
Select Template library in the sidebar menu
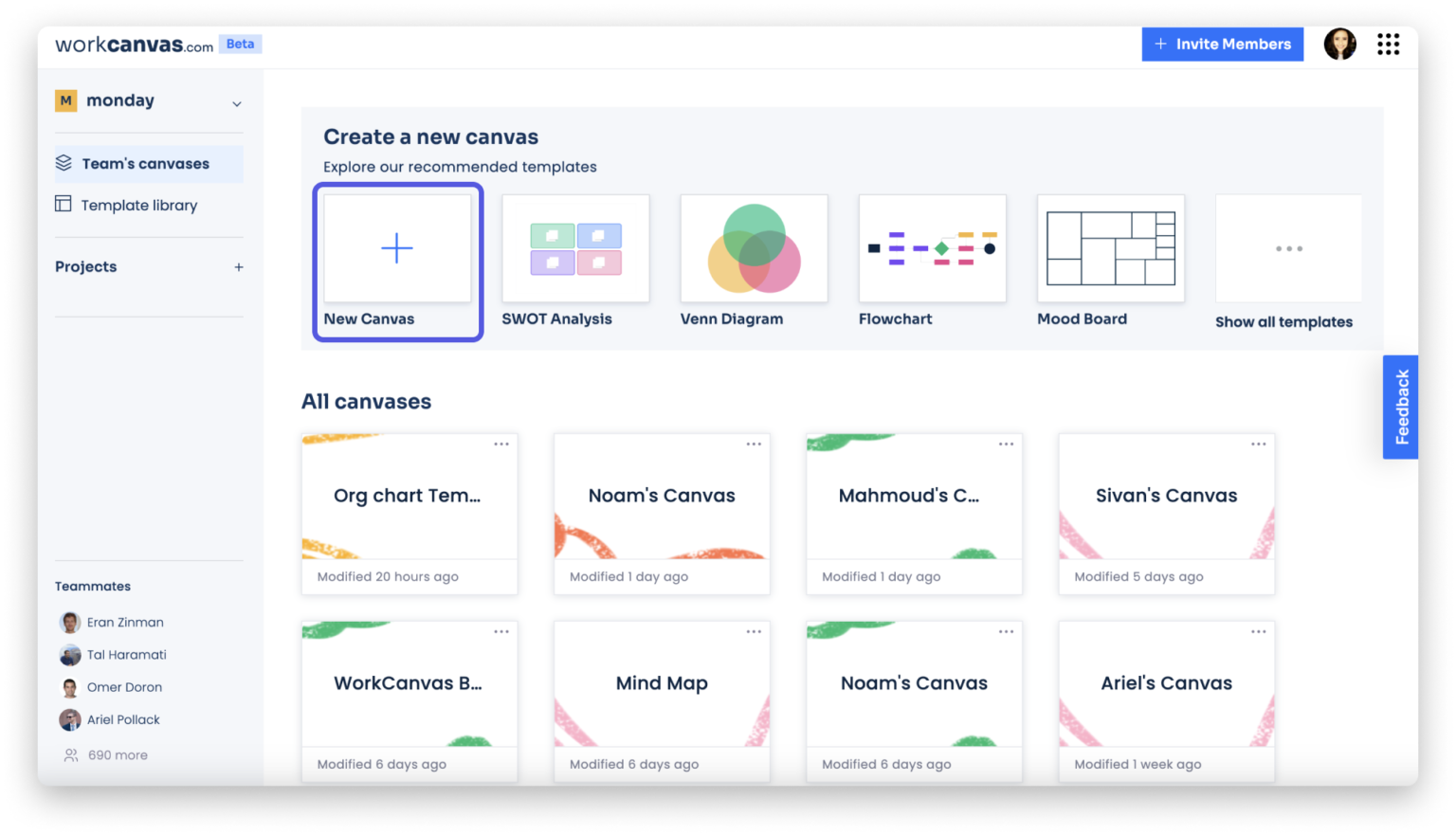[x=138, y=205]
